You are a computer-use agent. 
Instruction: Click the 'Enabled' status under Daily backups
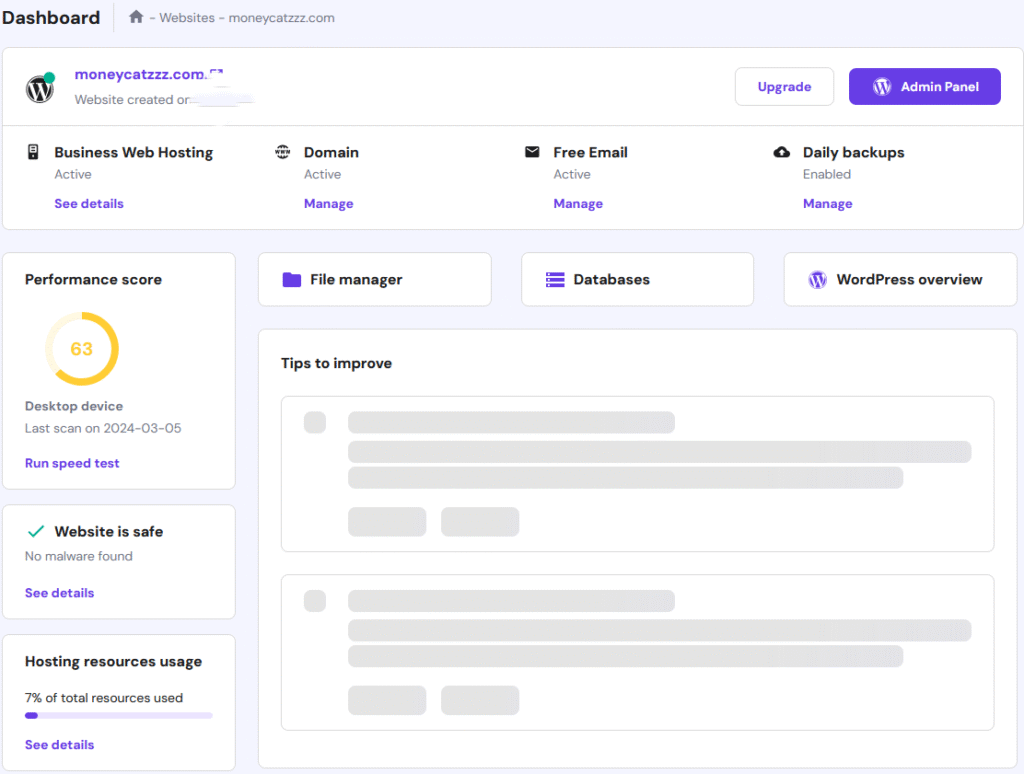point(827,174)
